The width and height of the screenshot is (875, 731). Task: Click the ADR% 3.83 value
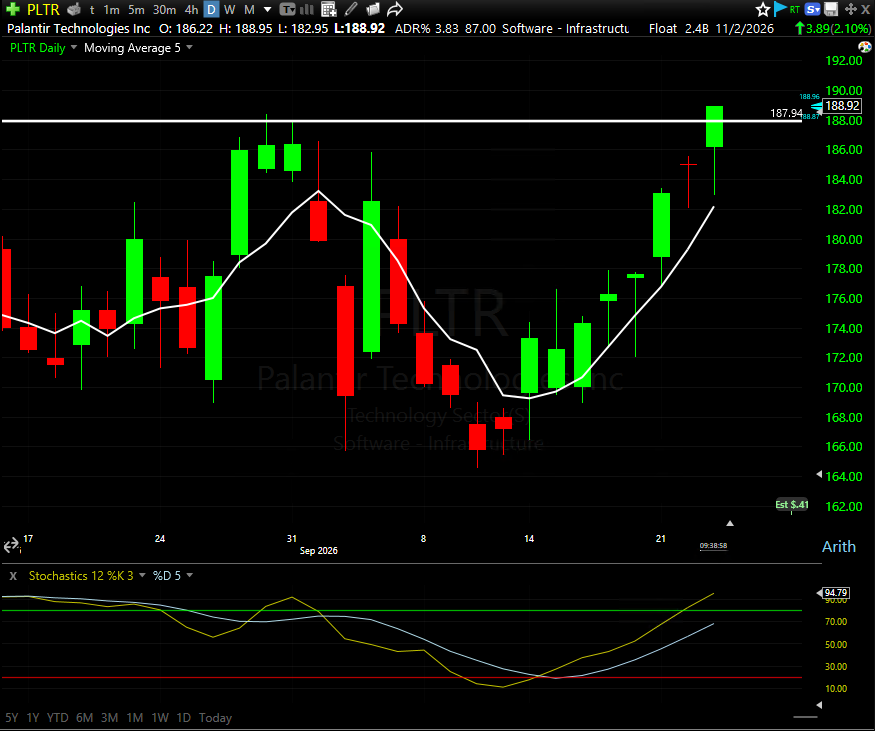point(427,28)
